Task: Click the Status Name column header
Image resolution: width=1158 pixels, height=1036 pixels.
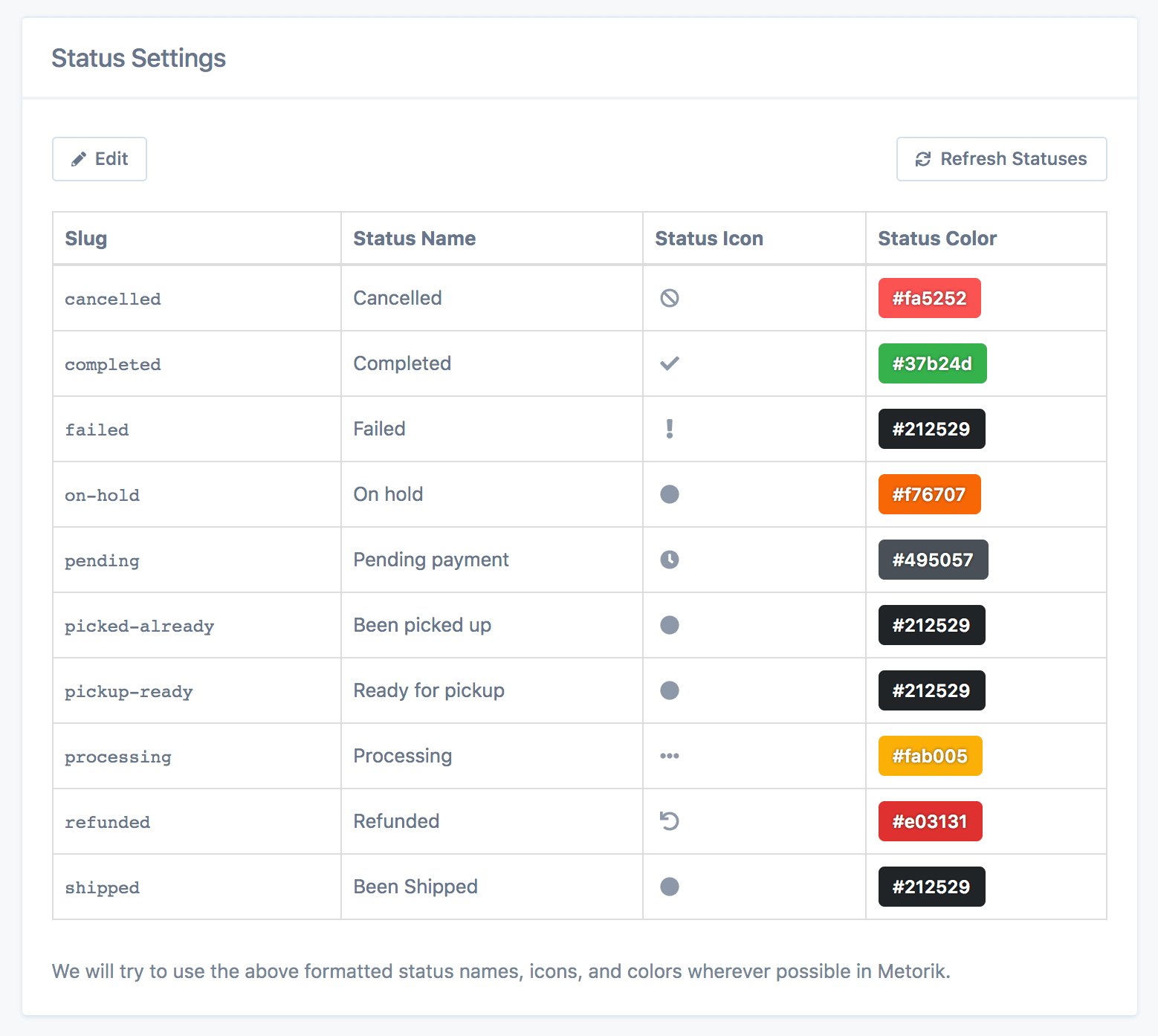Action: [414, 239]
